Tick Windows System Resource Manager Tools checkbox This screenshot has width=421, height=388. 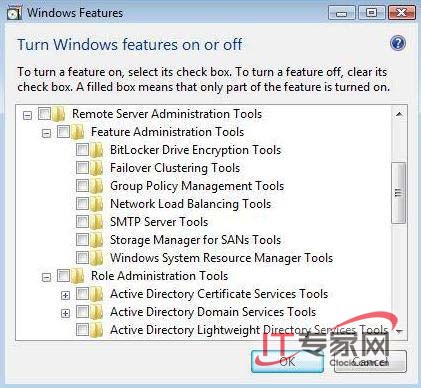click(x=82, y=257)
